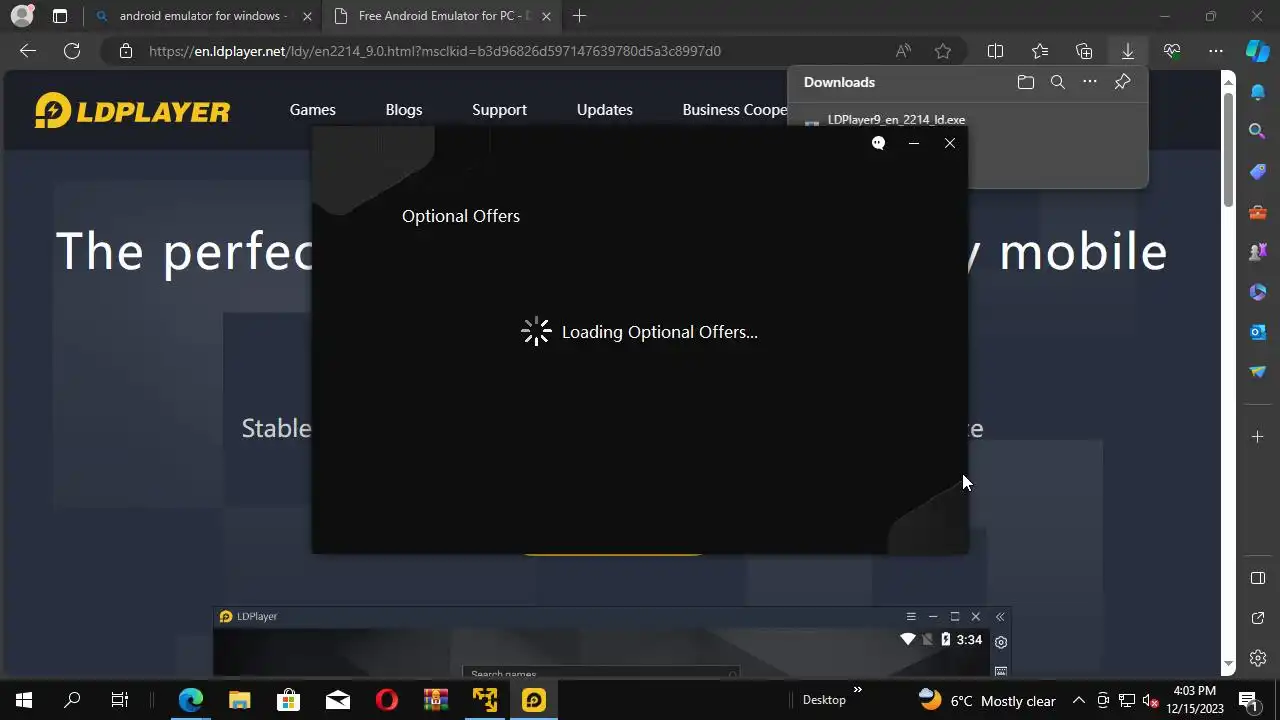
Task: Open the Support menu item
Action: [x=499, y=110]
